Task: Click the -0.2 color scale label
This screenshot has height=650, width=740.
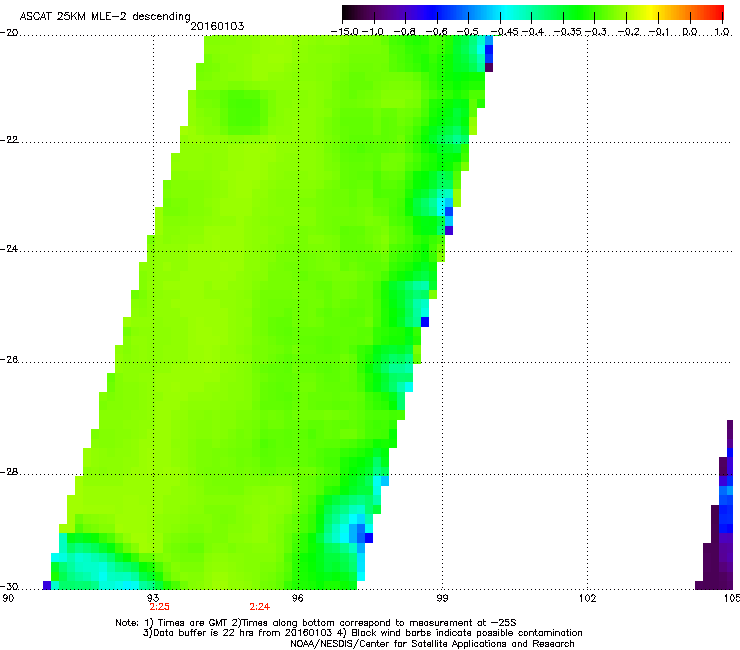Action: [629, 32]
